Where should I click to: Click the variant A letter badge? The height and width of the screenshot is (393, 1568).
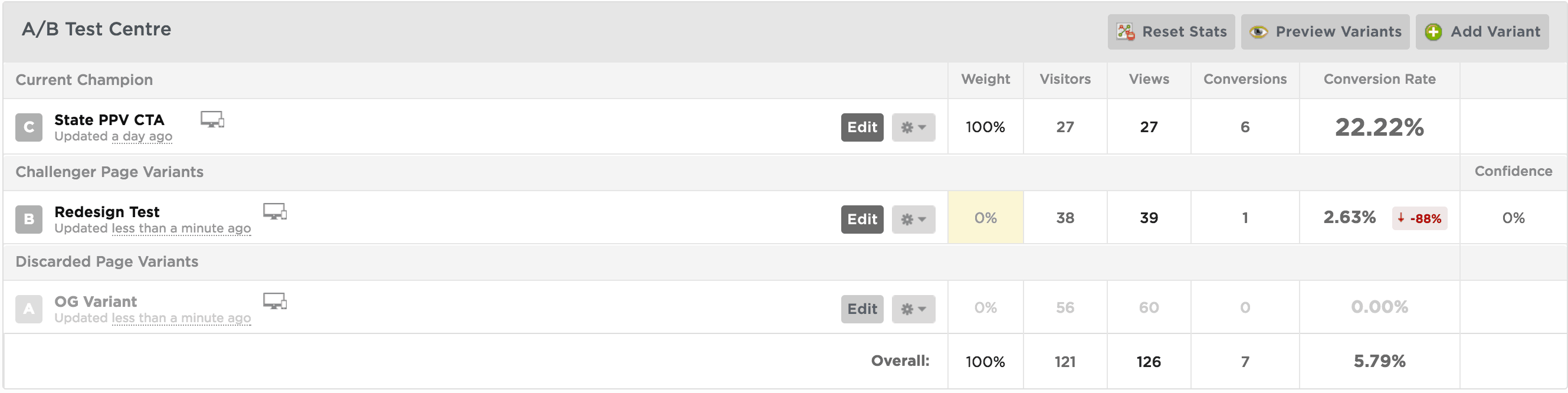coord(28,309)
